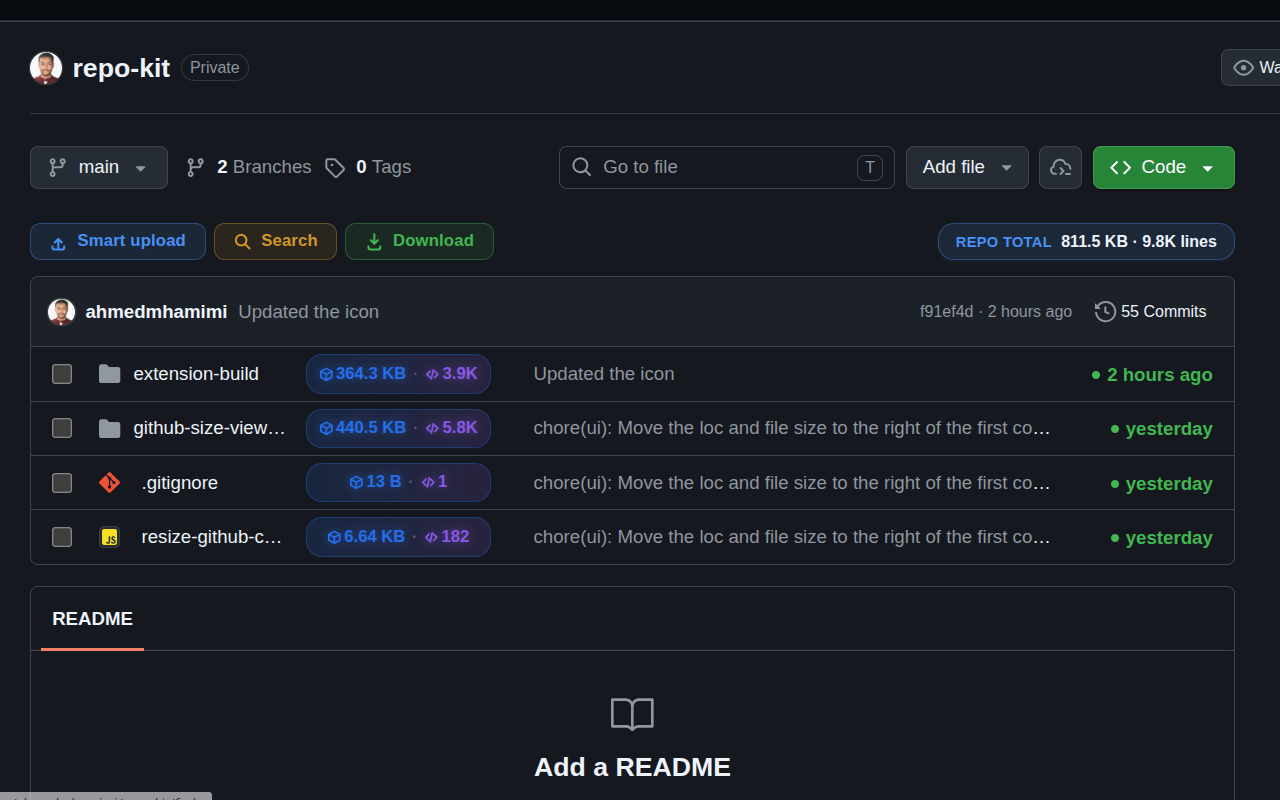Viewport: 1280px width, 800px height.
Task: Click the 5.8K line count
Action: (460, 428)
